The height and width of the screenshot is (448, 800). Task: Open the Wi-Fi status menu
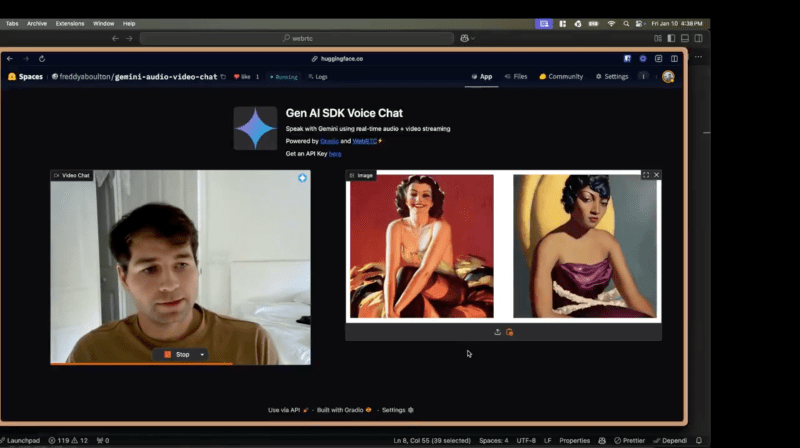pyautogui.click(x=611, y=23)
